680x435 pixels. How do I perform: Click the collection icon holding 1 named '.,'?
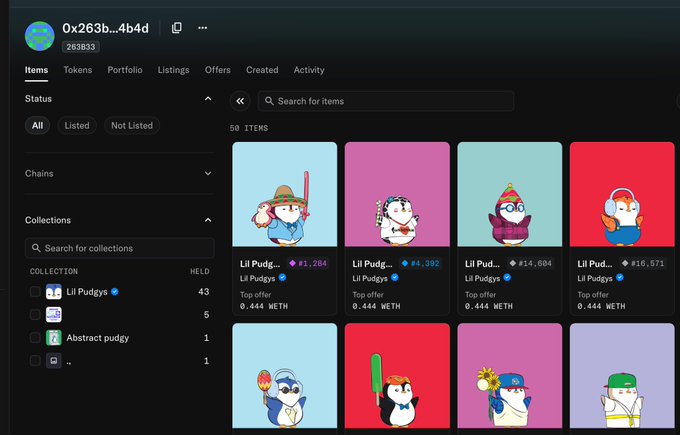pos(54,360)
